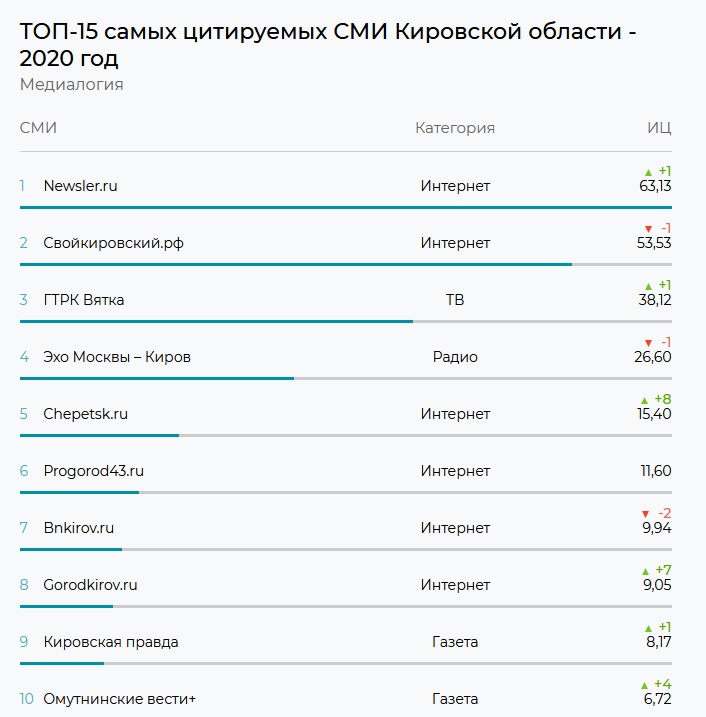This screenshot has width=706, height=717.
Task: Click the green +8 arrow for Chepetsk.ru
Action: pyautogui.click(x=644, y=400)
